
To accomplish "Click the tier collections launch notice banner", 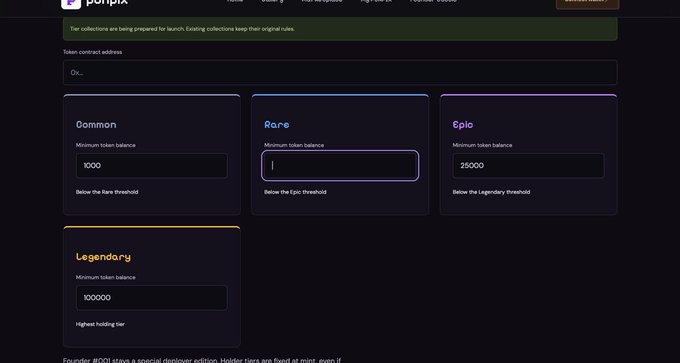I will click(340, 29).
